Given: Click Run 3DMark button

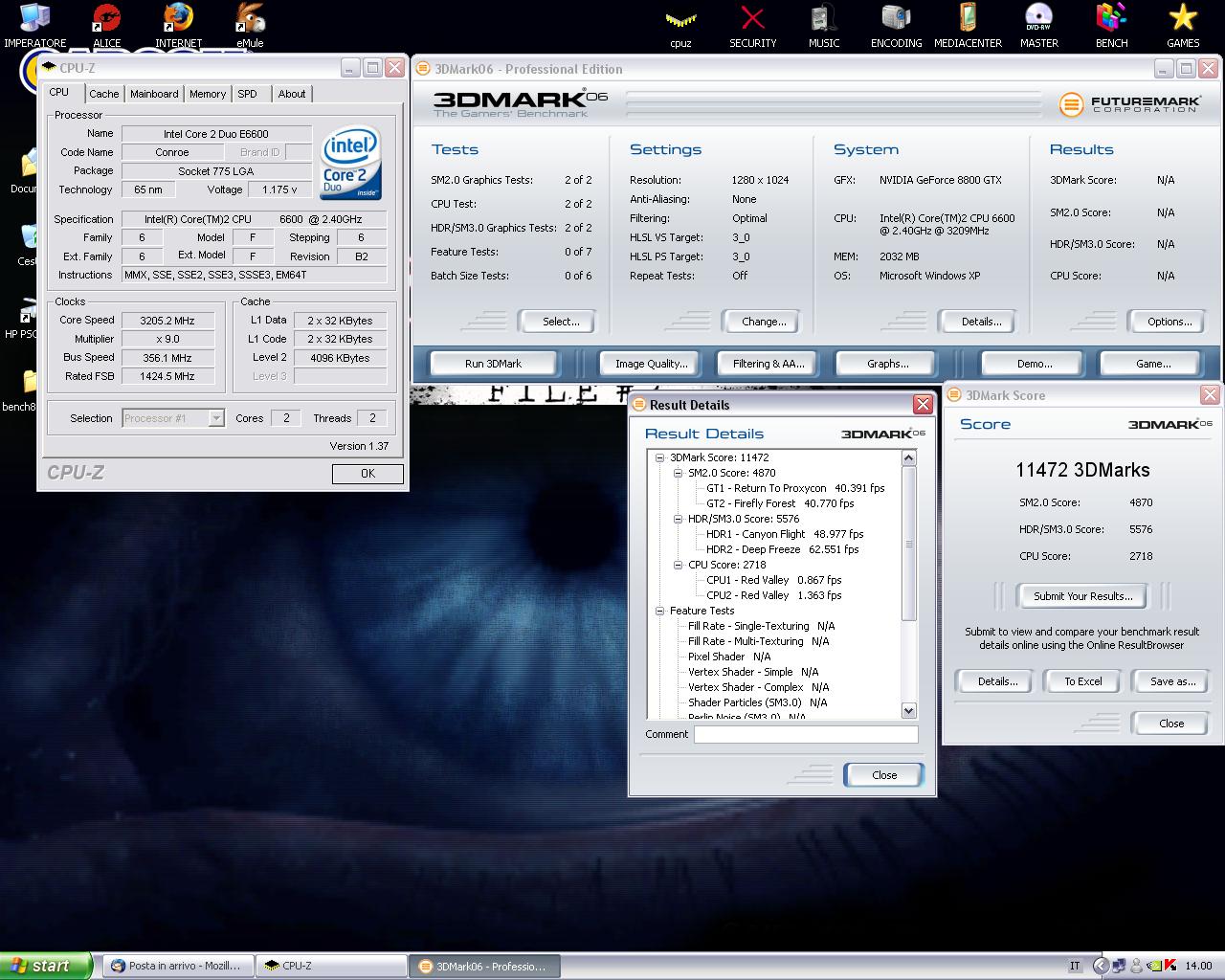Looking at the screenshot, I should [493, 364].
